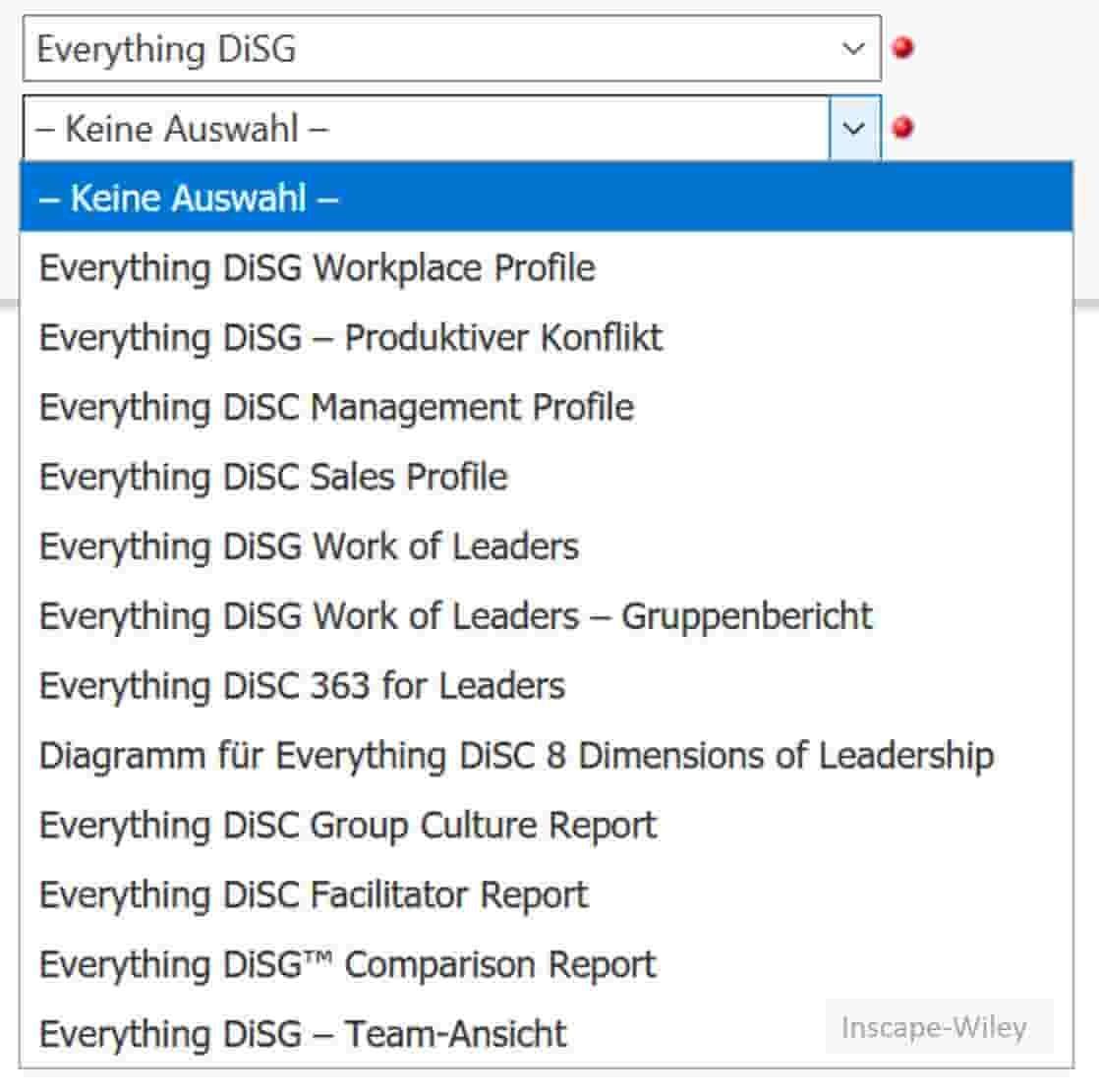Choose Diagramm für 8 Dimensions of Leadership
The height and width of the screenshot is (1092, 1099).
point(516,756)
